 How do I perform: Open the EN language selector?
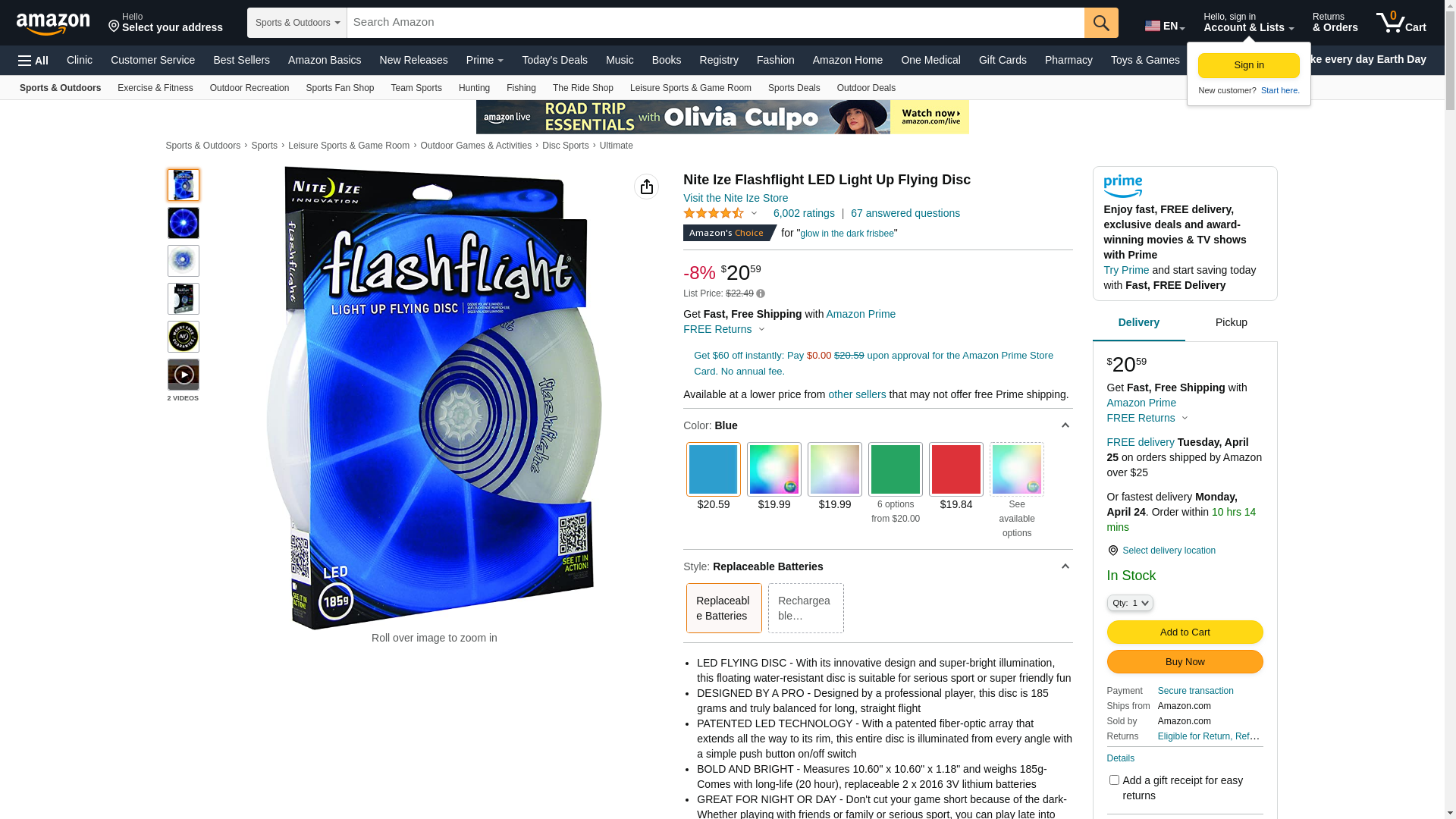[x=1165, y=26]
